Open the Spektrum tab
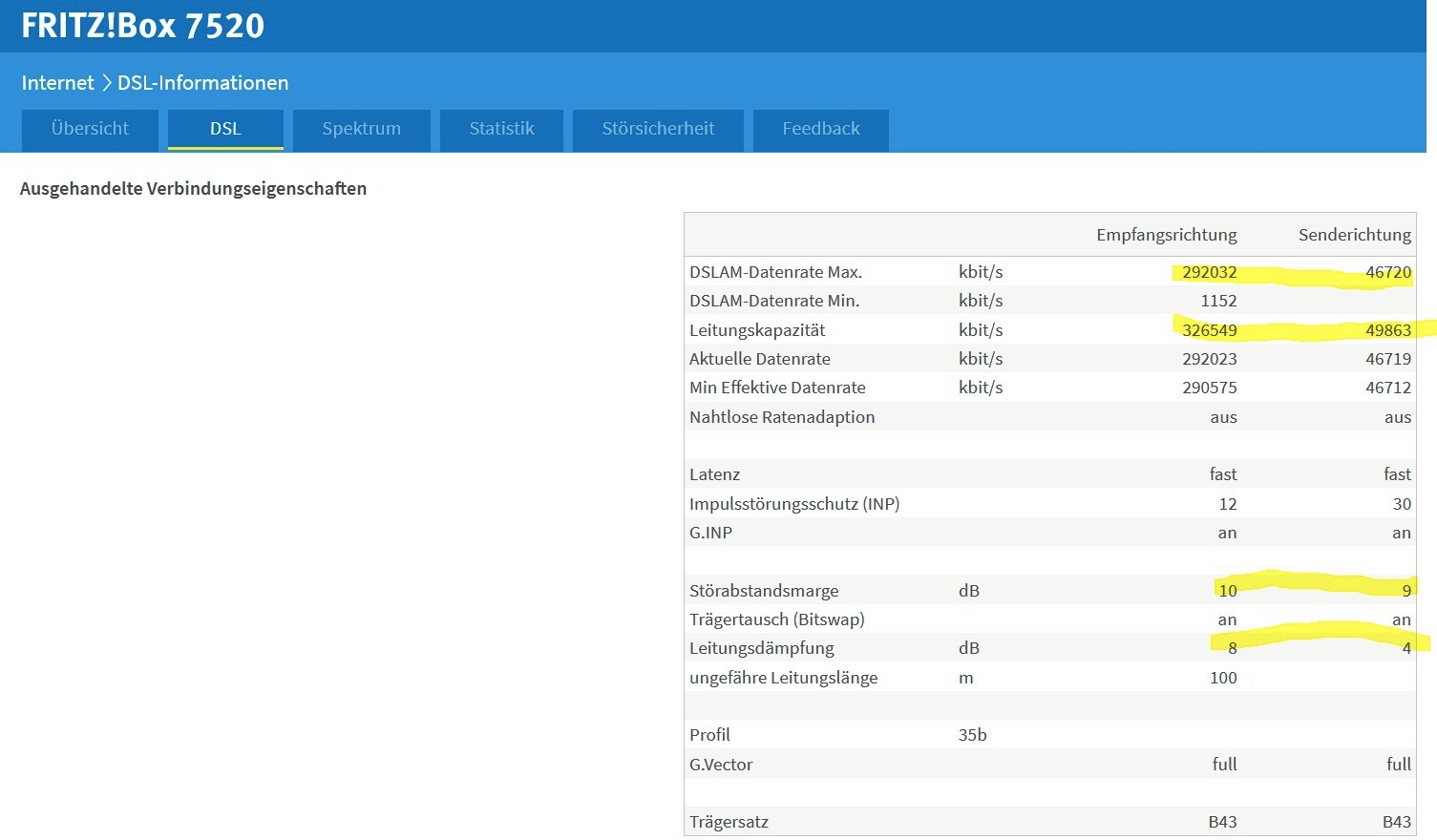This screenshot has height=840, width=1437. [361, 130]
